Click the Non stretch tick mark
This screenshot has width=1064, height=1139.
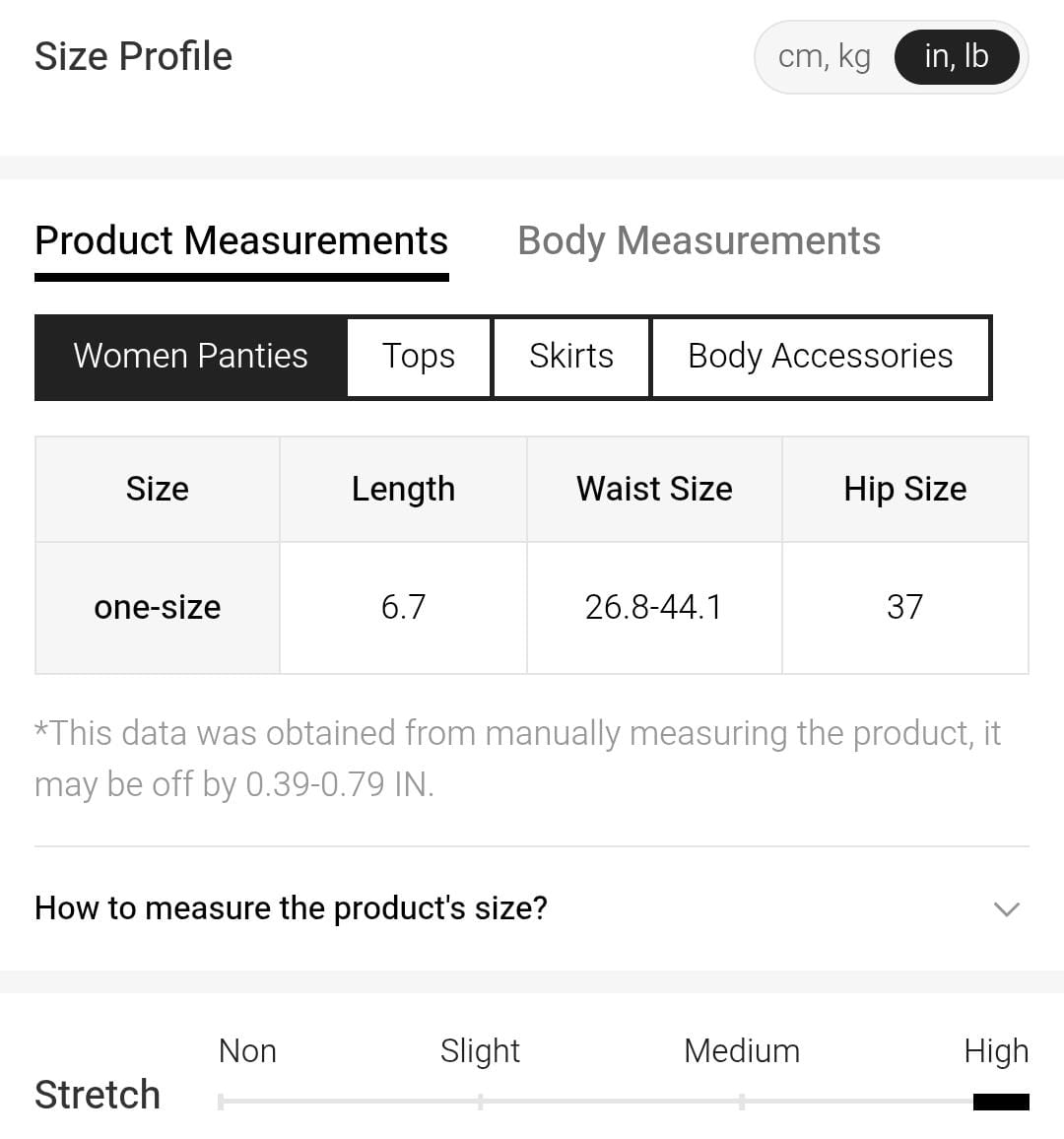tap(221, 1102)
